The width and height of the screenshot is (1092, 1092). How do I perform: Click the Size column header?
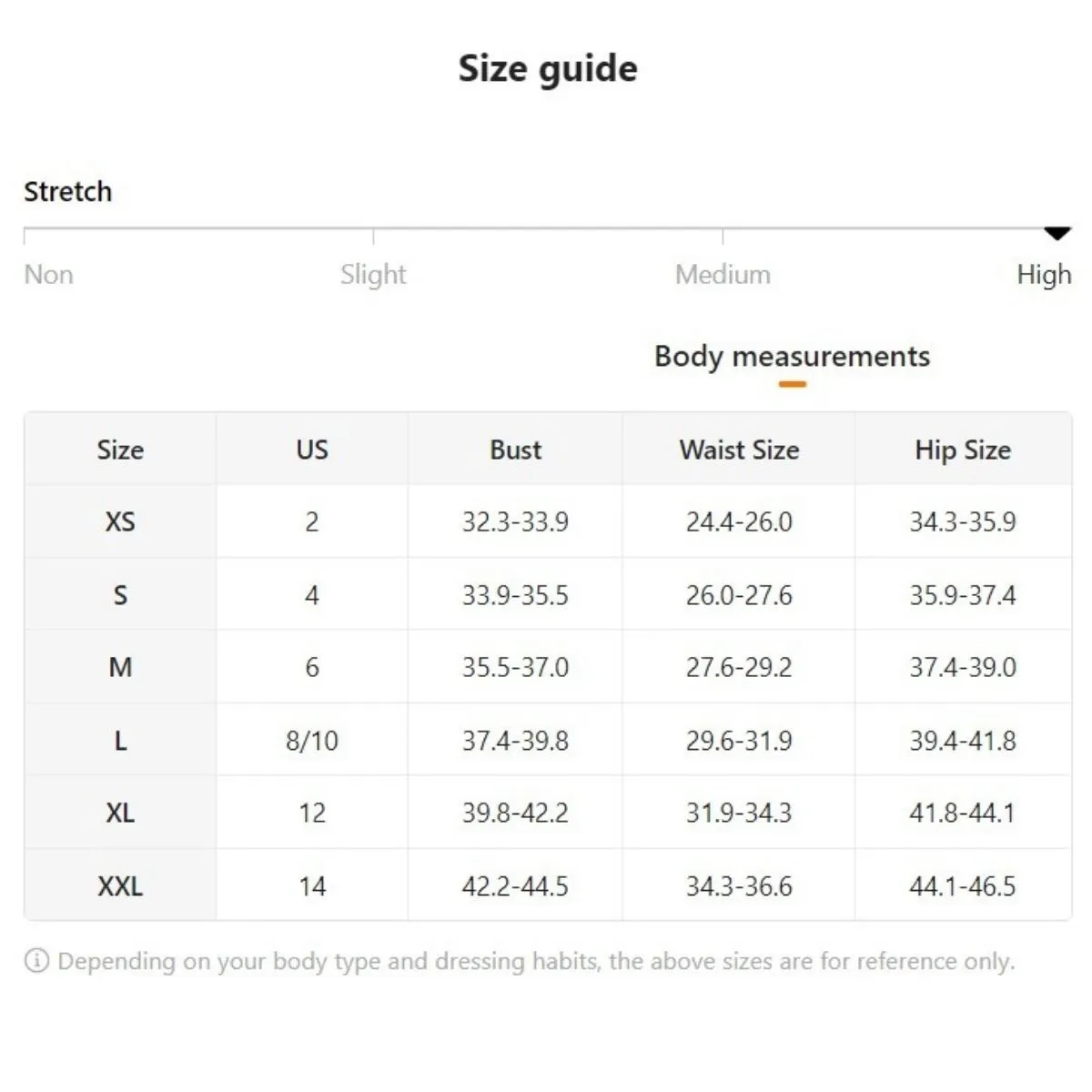coord(120,450)
